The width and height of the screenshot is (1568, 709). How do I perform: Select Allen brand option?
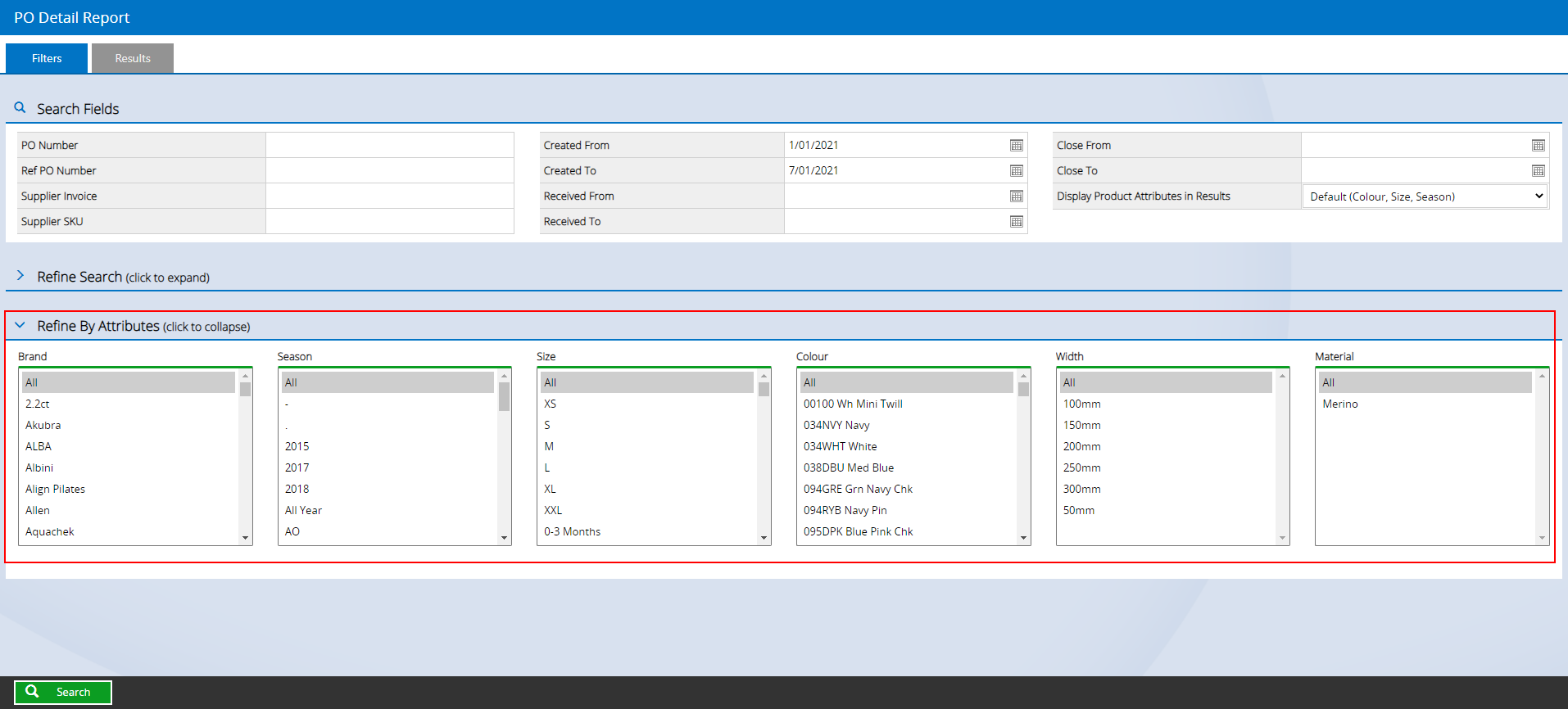[x=129, y=510]
